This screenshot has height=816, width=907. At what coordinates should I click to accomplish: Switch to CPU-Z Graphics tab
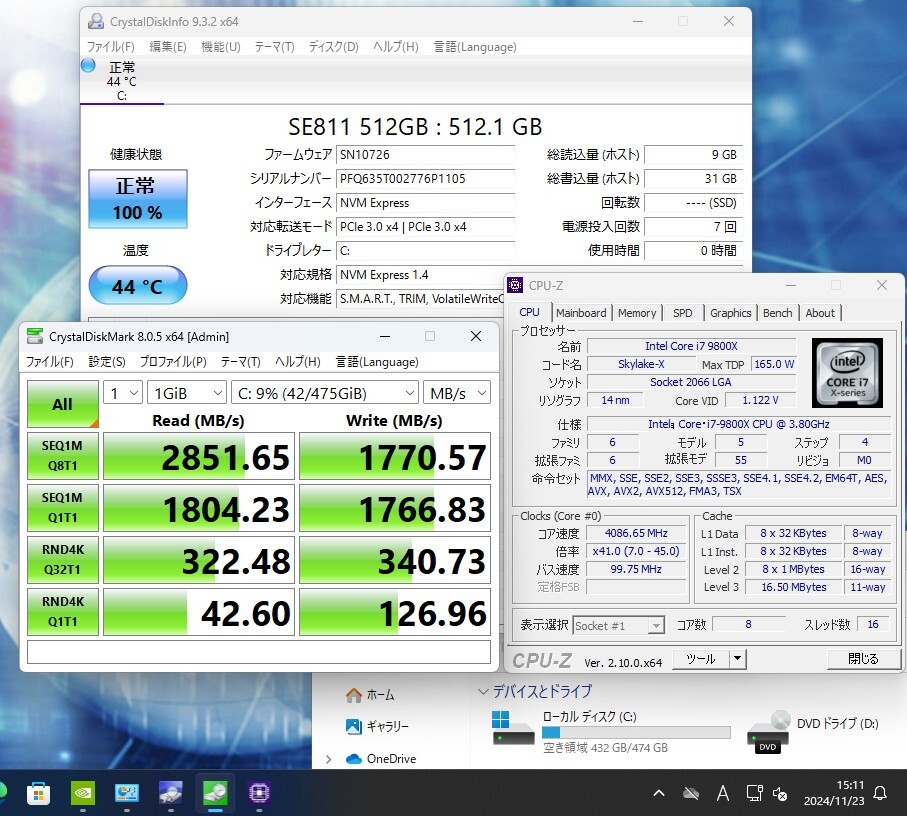(731, 313)
